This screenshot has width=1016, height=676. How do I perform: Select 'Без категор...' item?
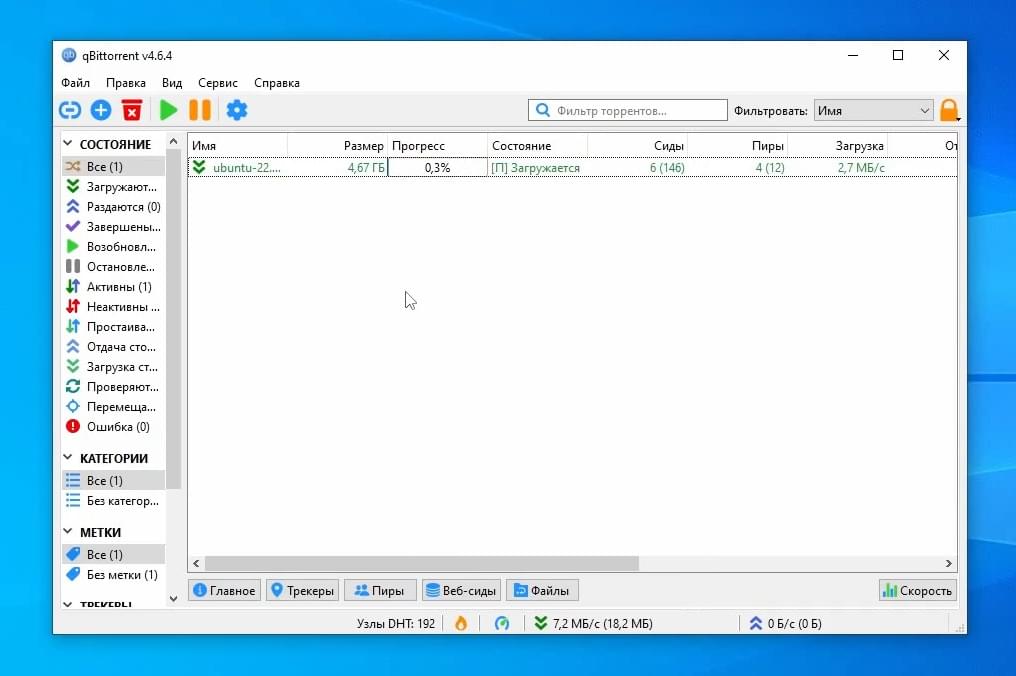113,500
